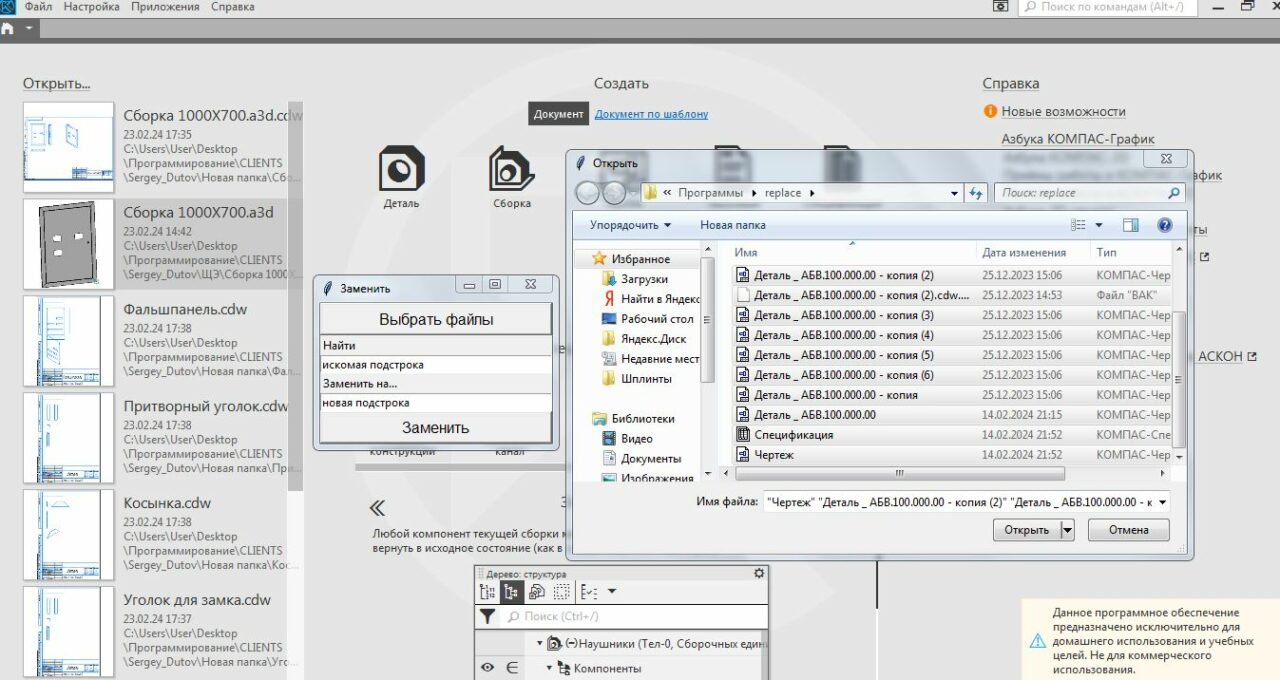Toggle the eye visibility icon for Компоненты
The width and height of the screenshot is (1280, 680).
pos(487,668)
